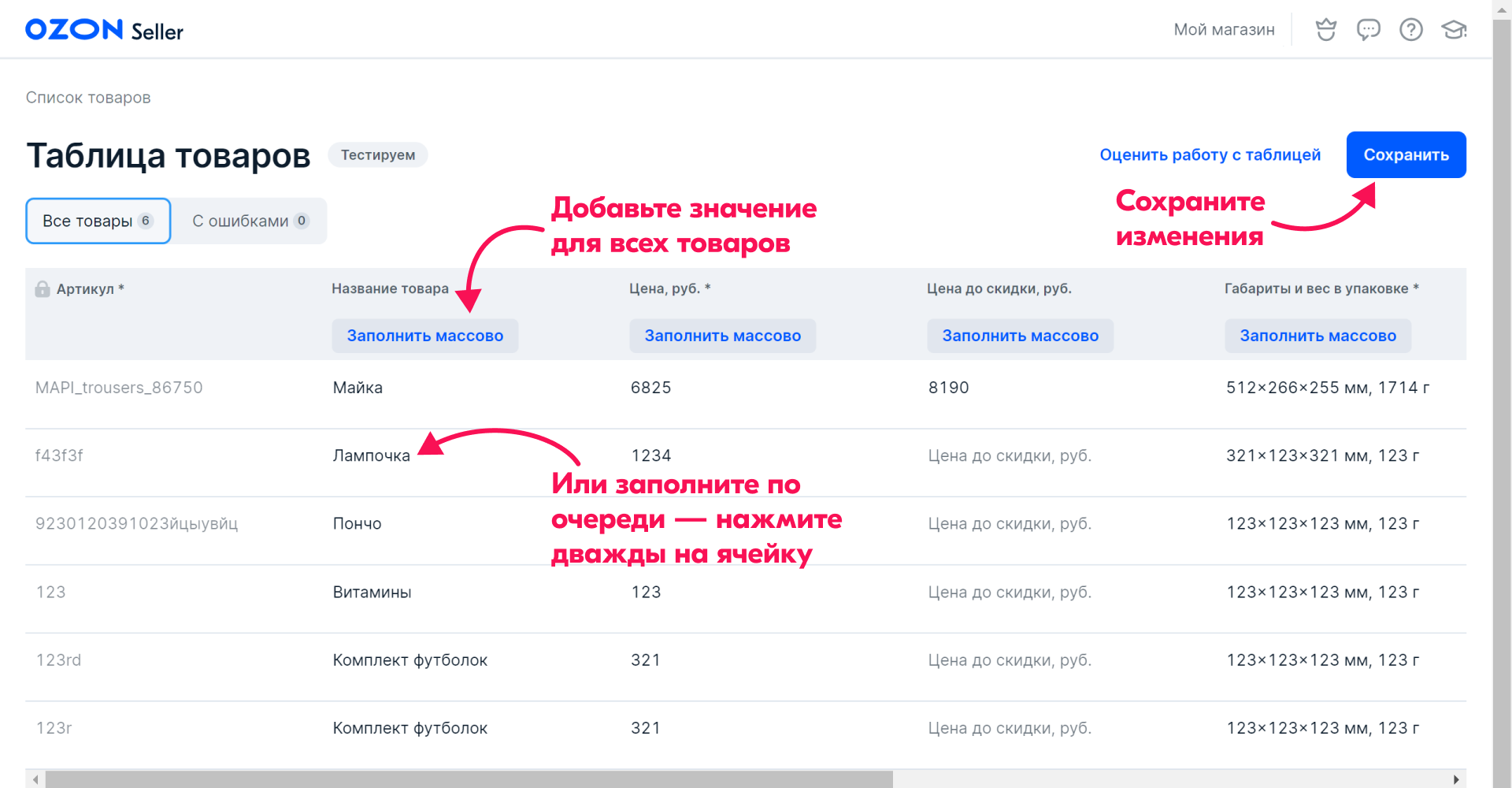Click Габариты и вес в упаковке header
The width and height of the screenshot is (1512, 788).
click(x=1321, y=288)
